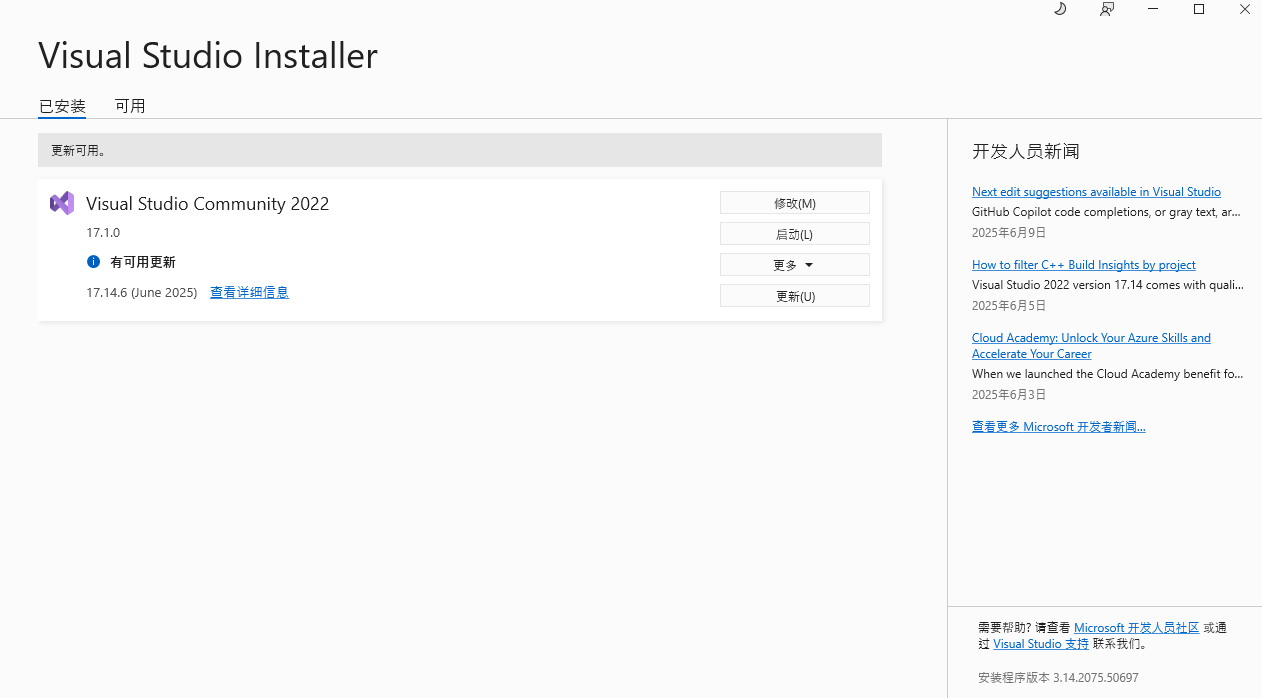
Task: Click the Visual Studio Community purple logo
Action: [x=61, y=202]
